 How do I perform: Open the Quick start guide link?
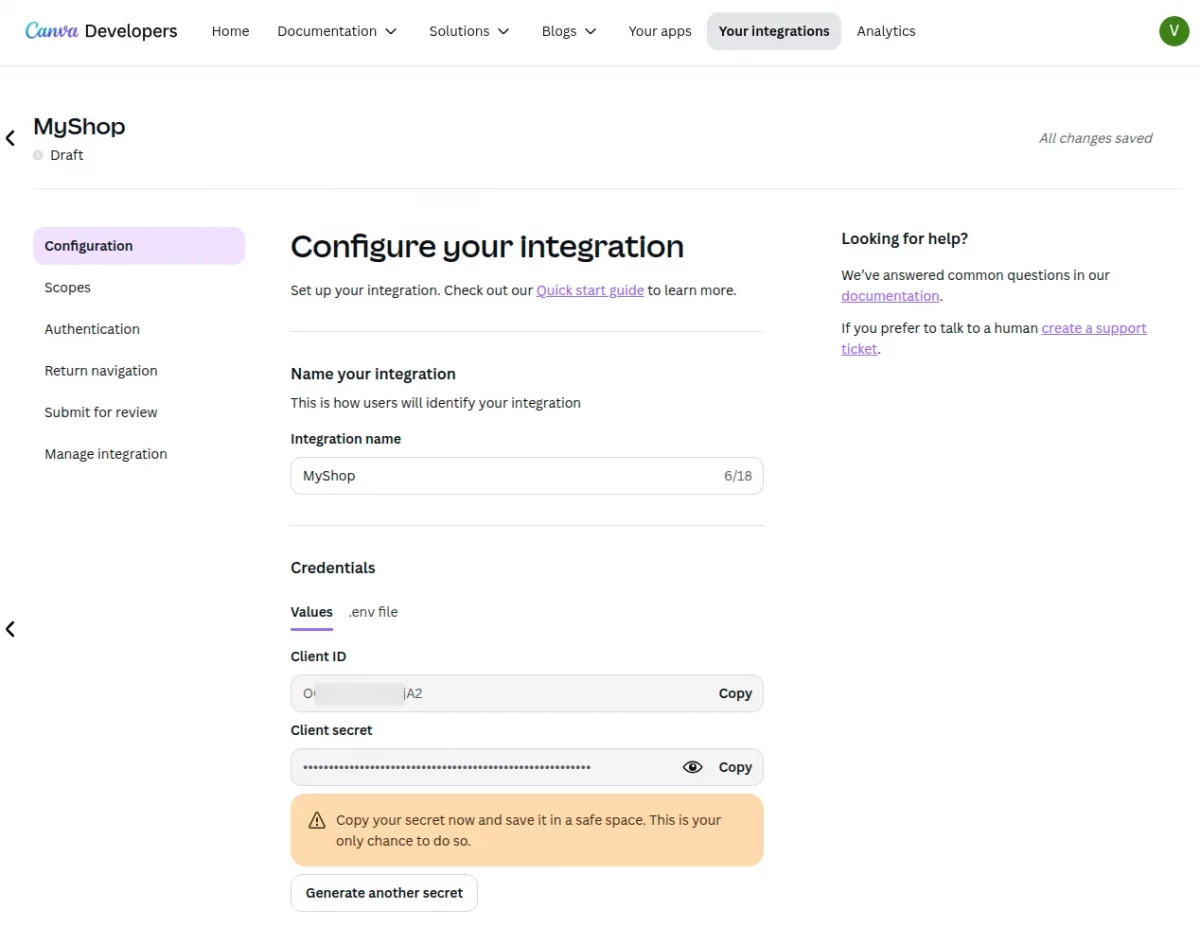click(590, 290)
